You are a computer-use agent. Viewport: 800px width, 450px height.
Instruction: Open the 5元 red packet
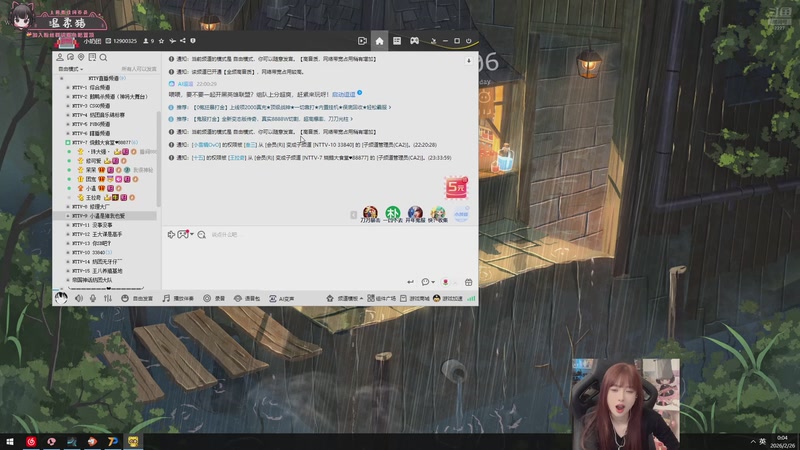(x=456, y=188)
